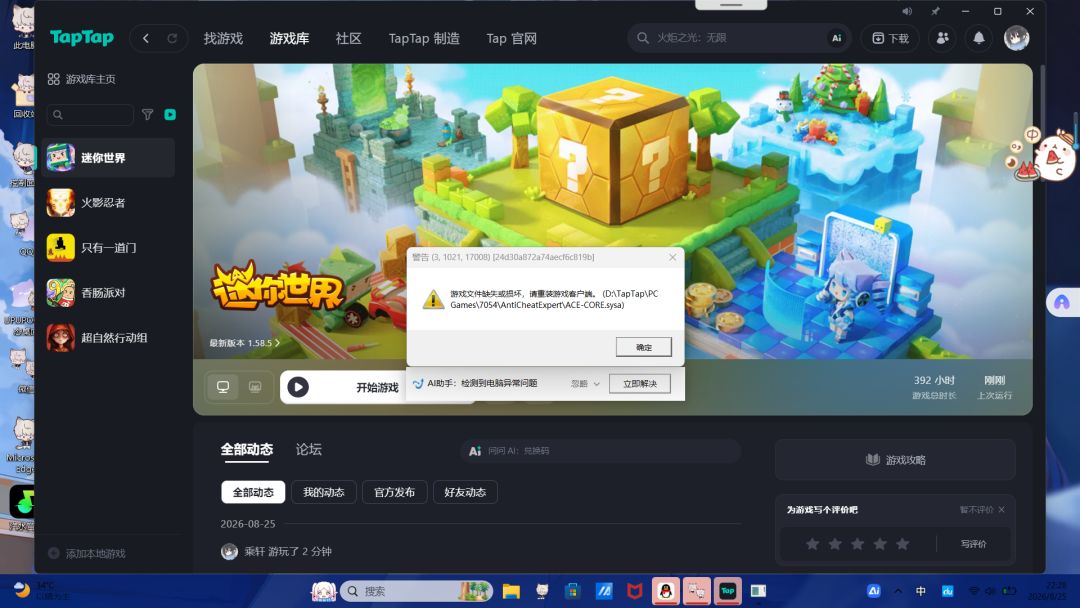Open the TapTap icon in taskbar
Screen dimensions: 1080x608
pos(727,591)
